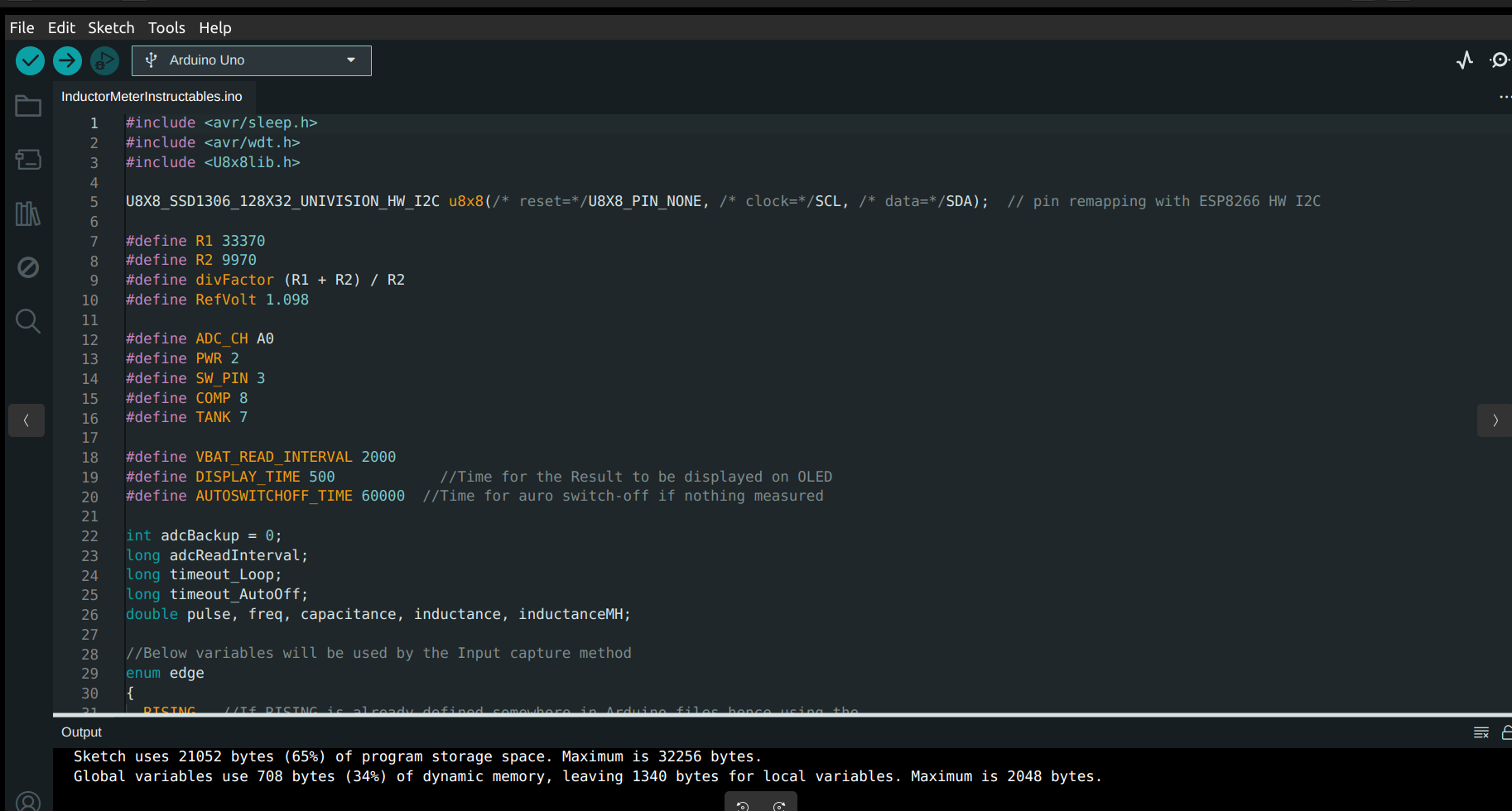Open the Edit menu
The width and height of the screenshot is (1512, 811).
click(x=61, y=28)
